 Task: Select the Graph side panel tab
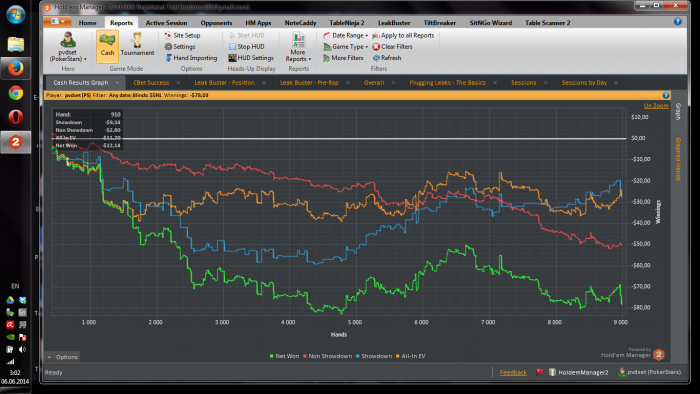pos(678,112)
